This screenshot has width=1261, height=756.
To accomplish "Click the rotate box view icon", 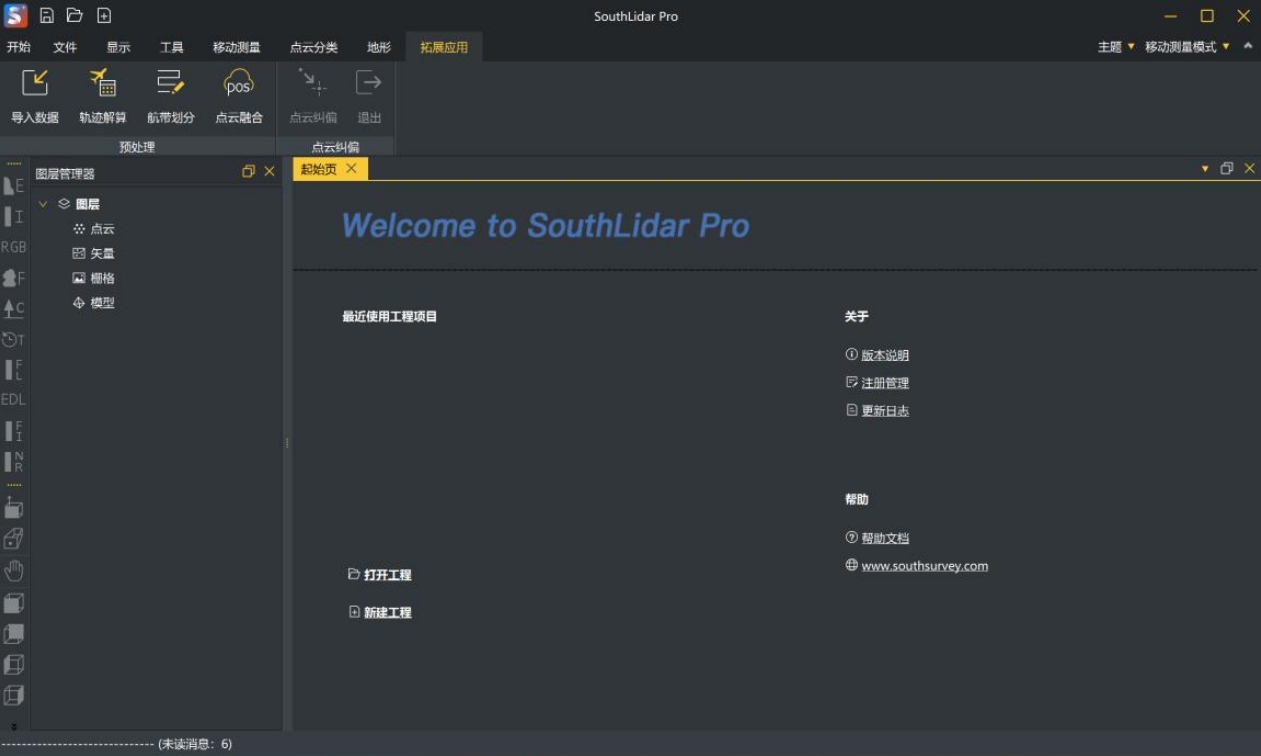I will (14, 507).
